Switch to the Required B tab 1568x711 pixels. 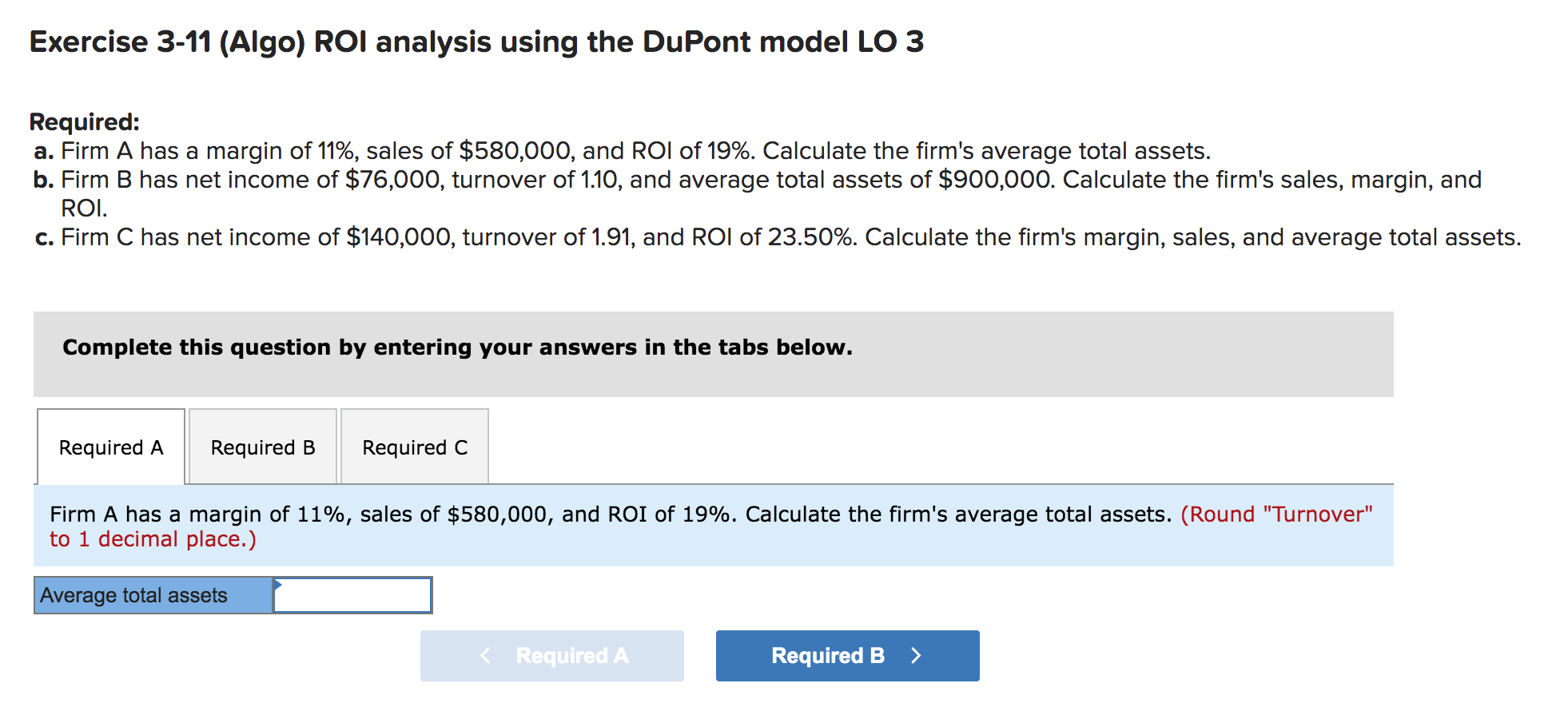pyautogui.click(x=262, y=447)
